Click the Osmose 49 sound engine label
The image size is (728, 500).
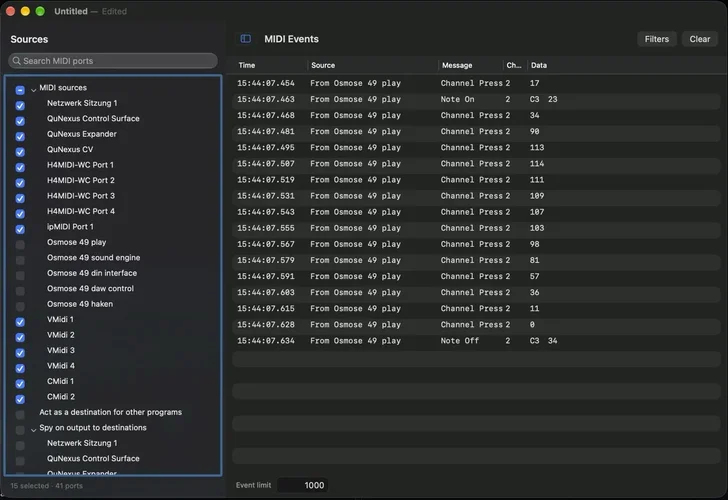point(93,258)
